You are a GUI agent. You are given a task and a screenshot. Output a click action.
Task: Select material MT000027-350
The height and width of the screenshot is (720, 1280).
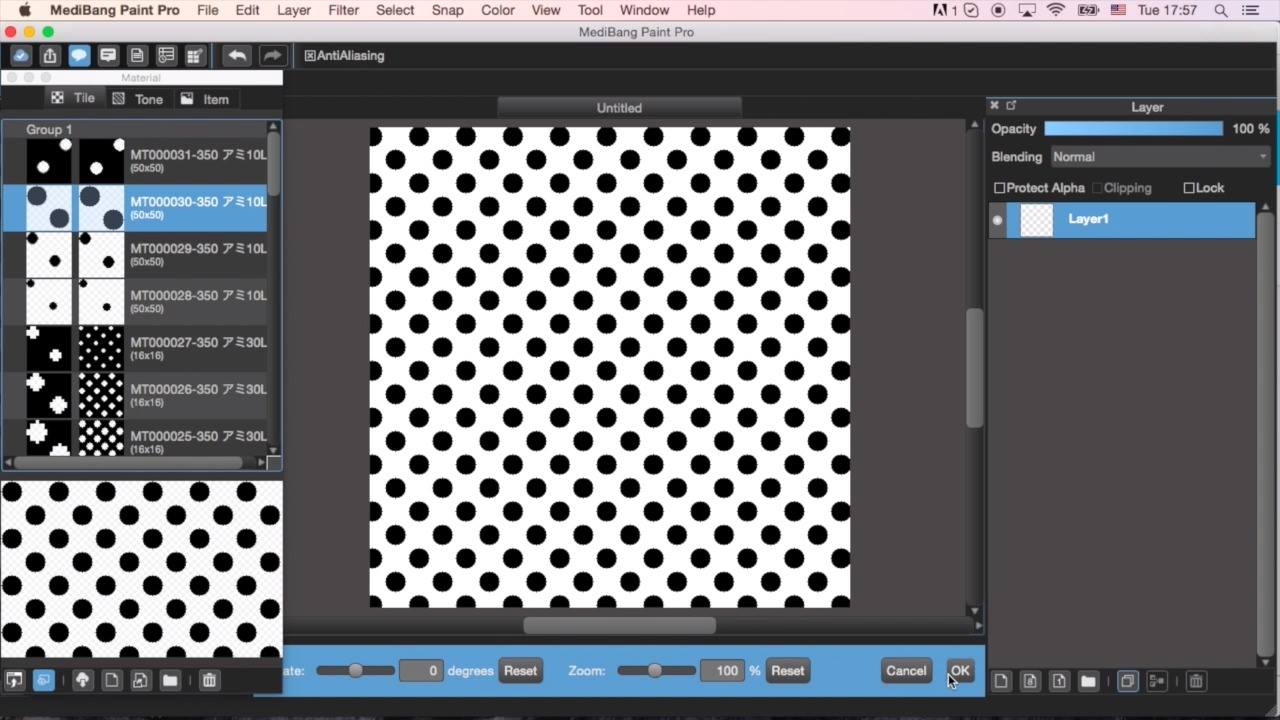point(135,349)
